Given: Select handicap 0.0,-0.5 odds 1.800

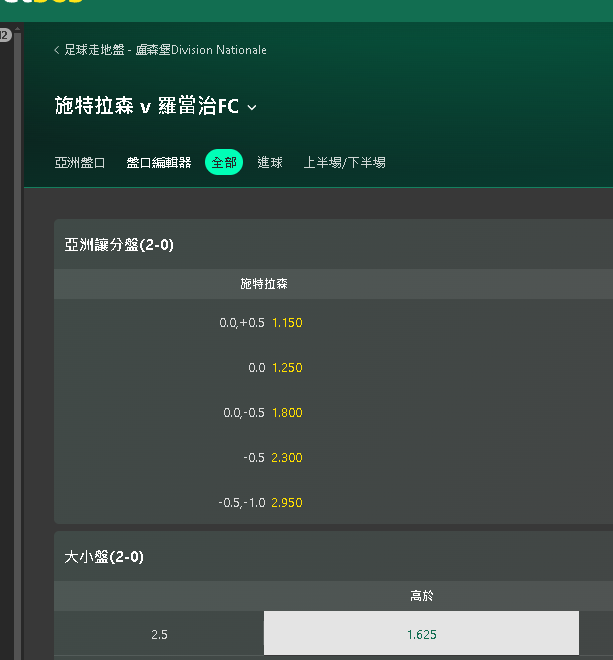Looking at the screenshot, I should (264, 412).
